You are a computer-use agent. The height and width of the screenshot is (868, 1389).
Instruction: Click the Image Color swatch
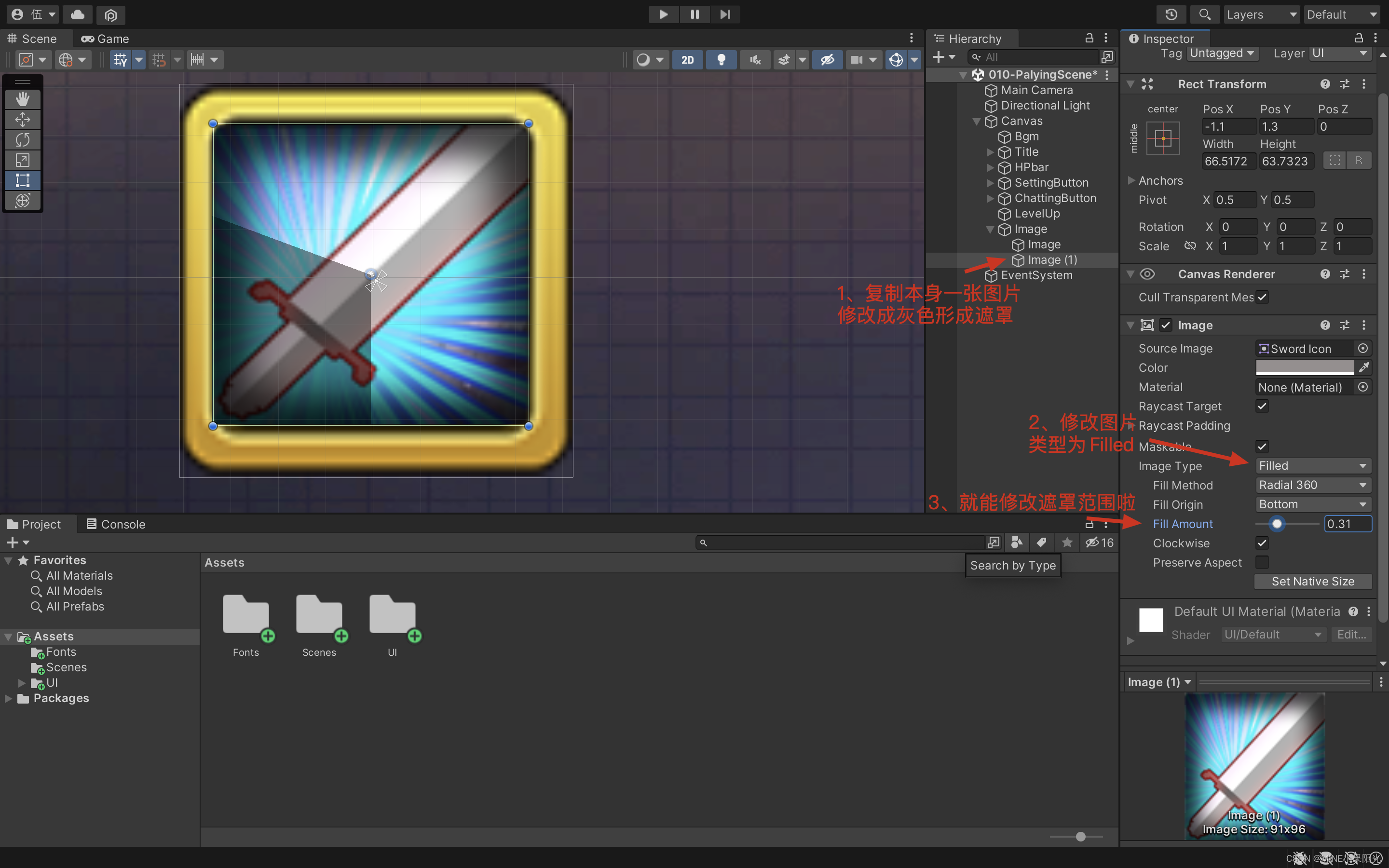[1304, 367]
